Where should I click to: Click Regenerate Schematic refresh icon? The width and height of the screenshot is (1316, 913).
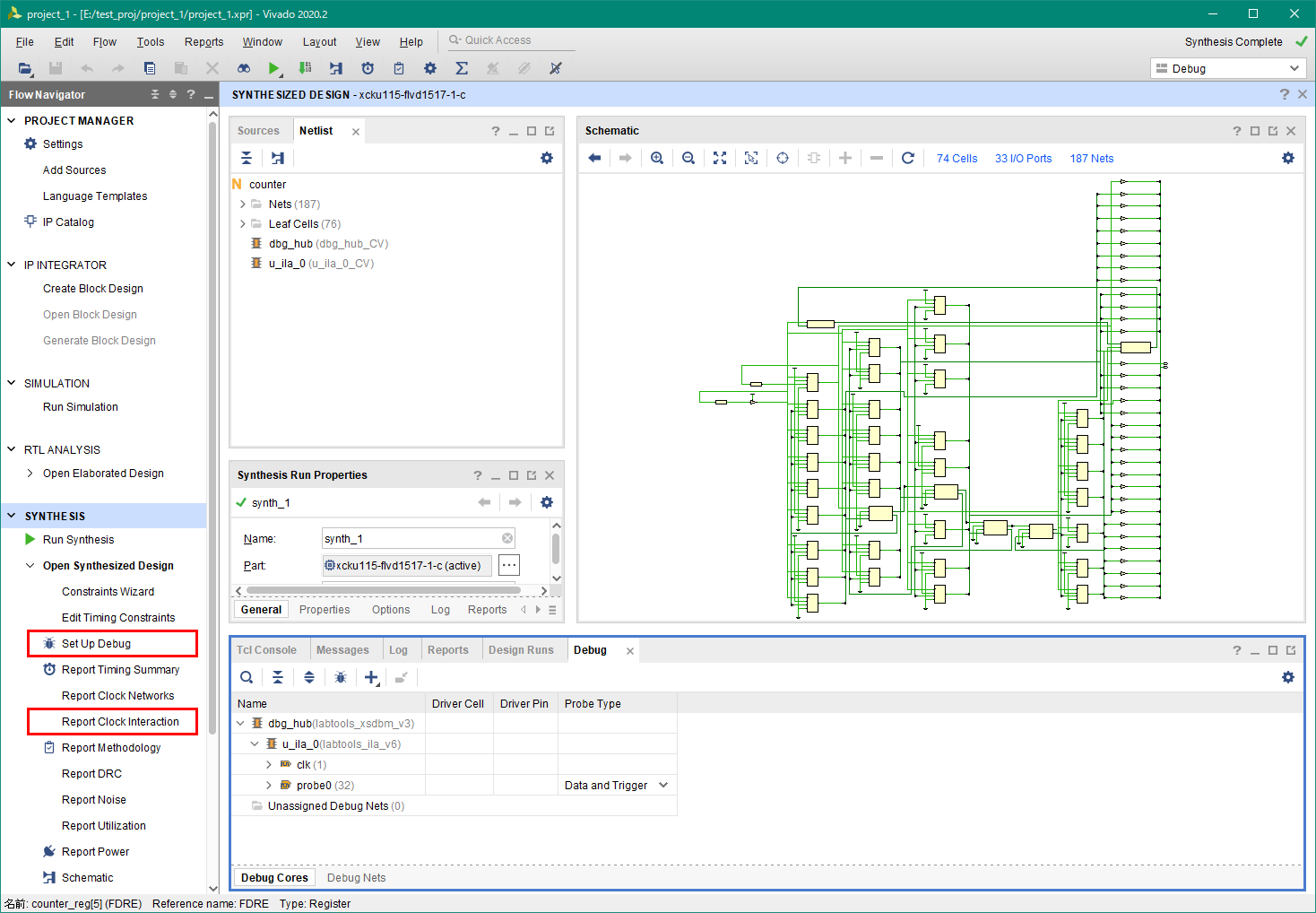tap(908, 158)
